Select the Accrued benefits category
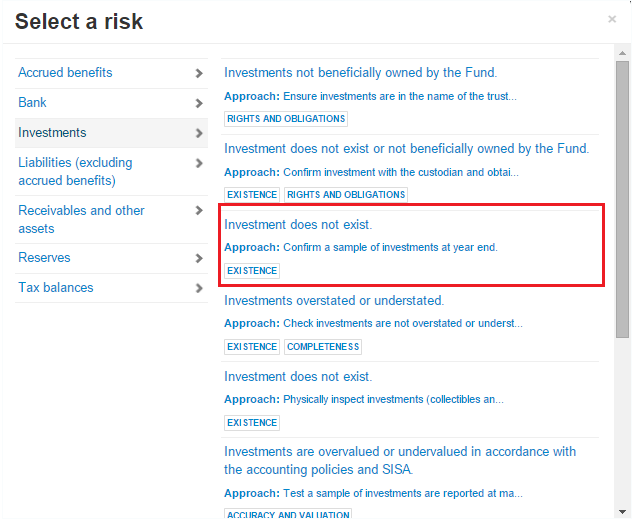 [x=65, y=73]
